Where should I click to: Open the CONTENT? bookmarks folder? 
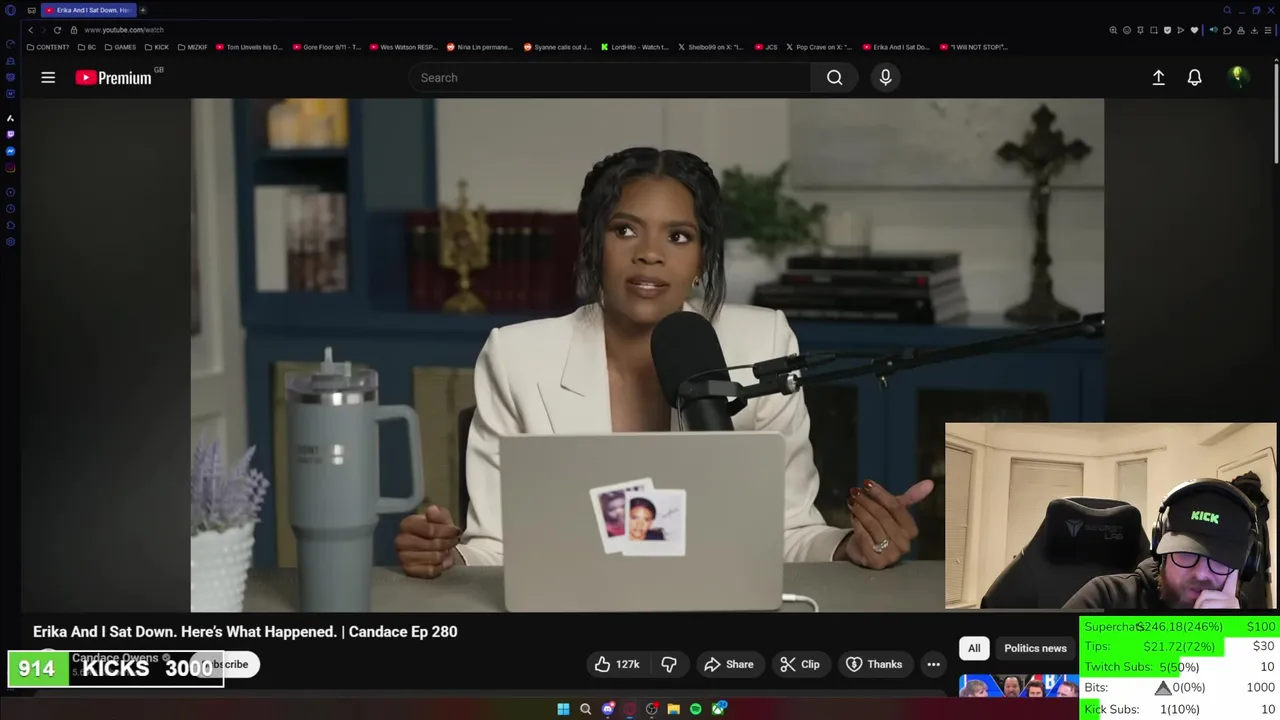coord(48,47)
